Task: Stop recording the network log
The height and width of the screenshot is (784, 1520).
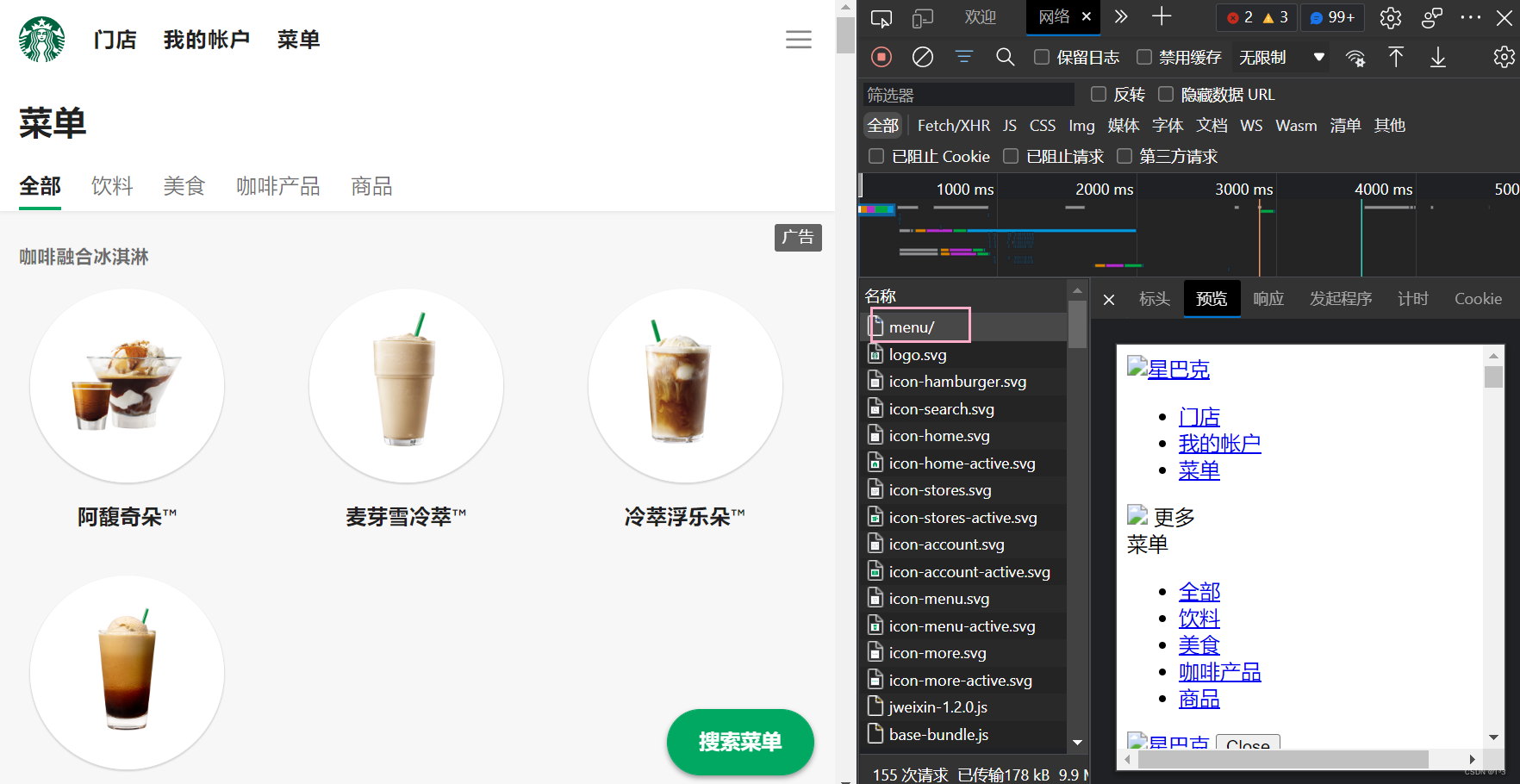Action: [x=881, y=57]
